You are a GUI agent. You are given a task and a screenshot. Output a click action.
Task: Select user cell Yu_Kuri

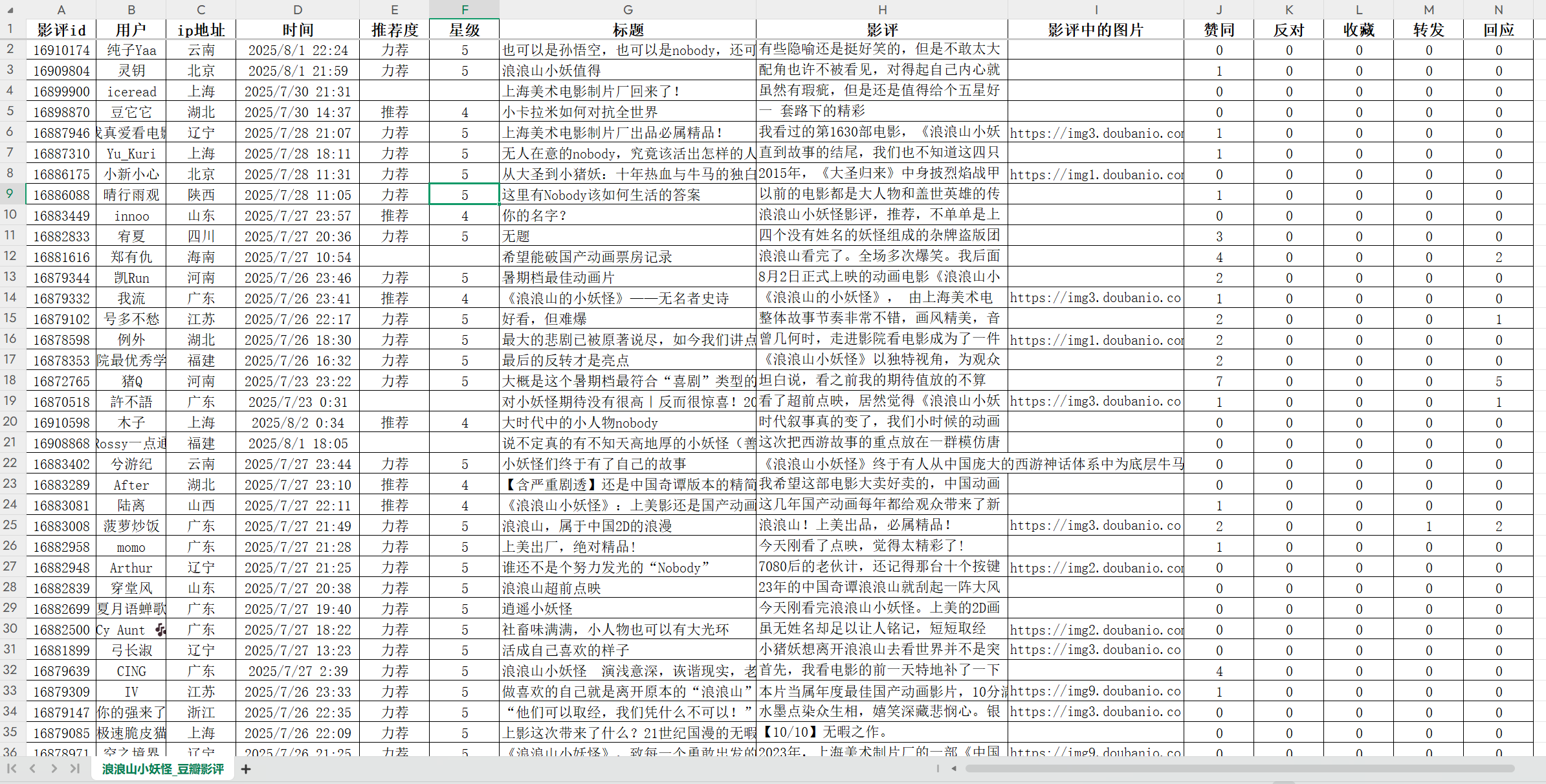[x=131, y=153]
